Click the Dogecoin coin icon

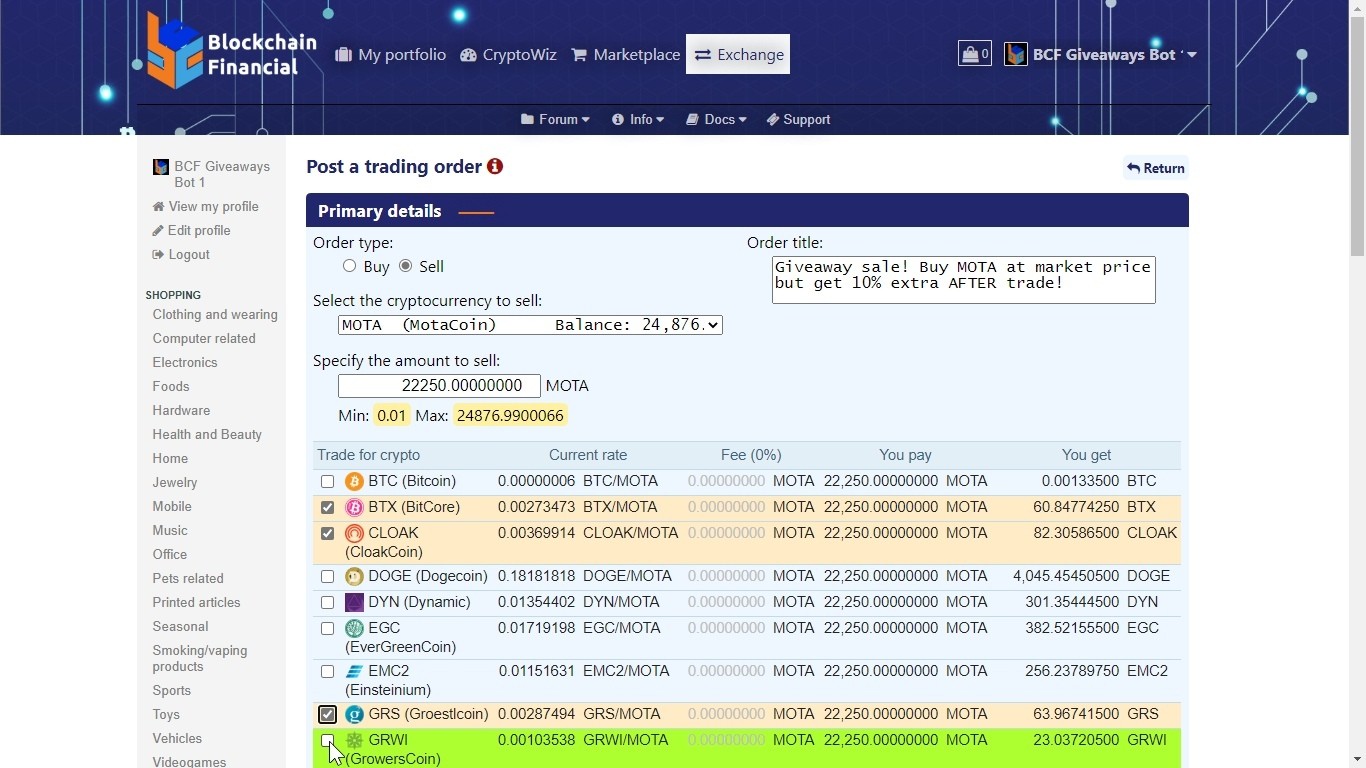354,577
